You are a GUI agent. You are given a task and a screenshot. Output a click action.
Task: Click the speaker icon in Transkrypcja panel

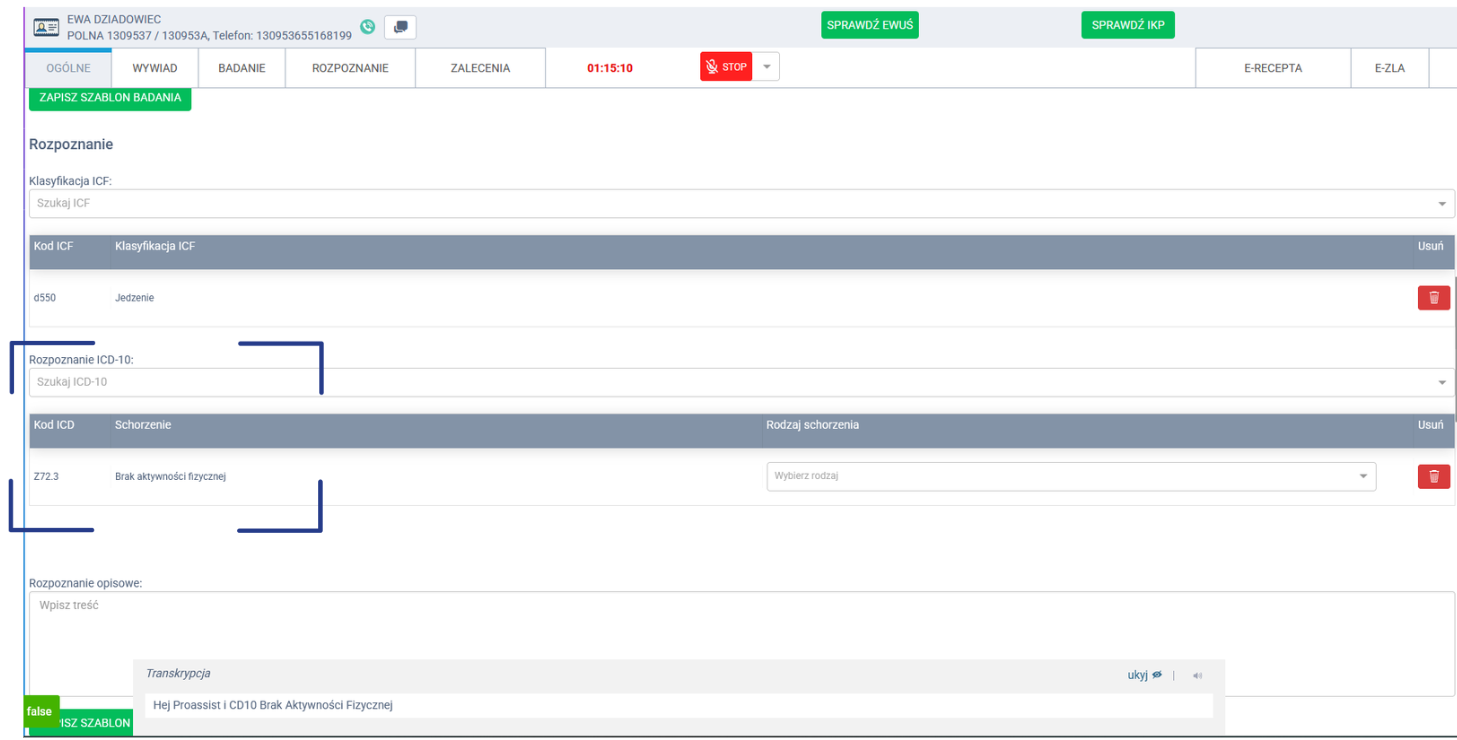(x=1197, y=676)
